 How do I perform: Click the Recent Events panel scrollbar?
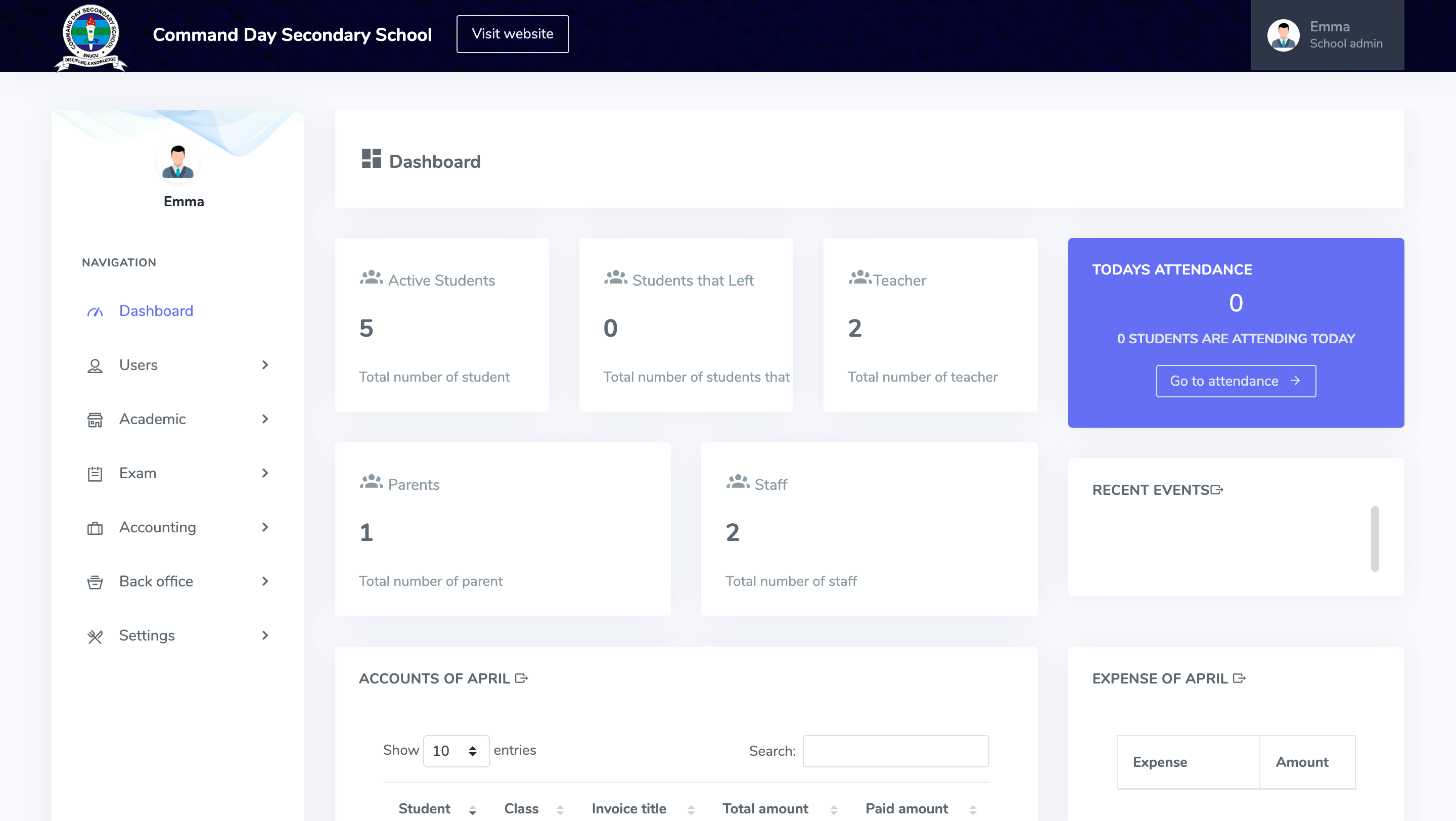(x=1375, y=538)
